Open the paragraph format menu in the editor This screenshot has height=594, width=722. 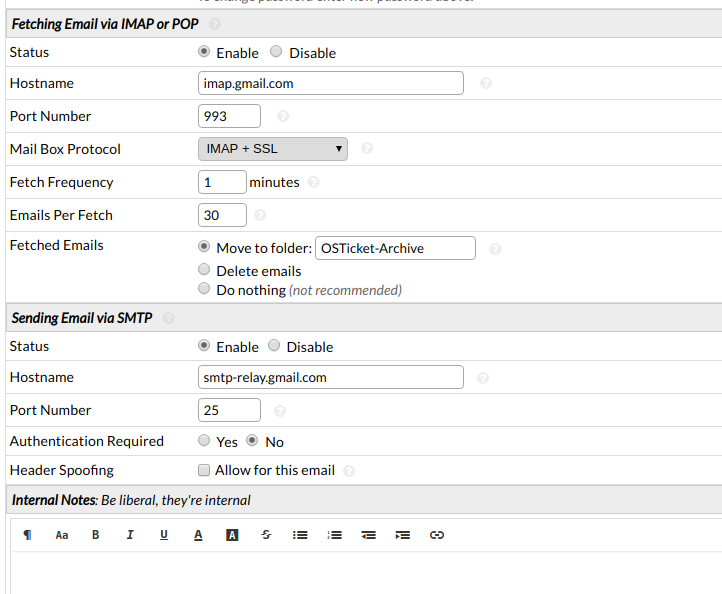pyautogui.click(x=27, y=535)
